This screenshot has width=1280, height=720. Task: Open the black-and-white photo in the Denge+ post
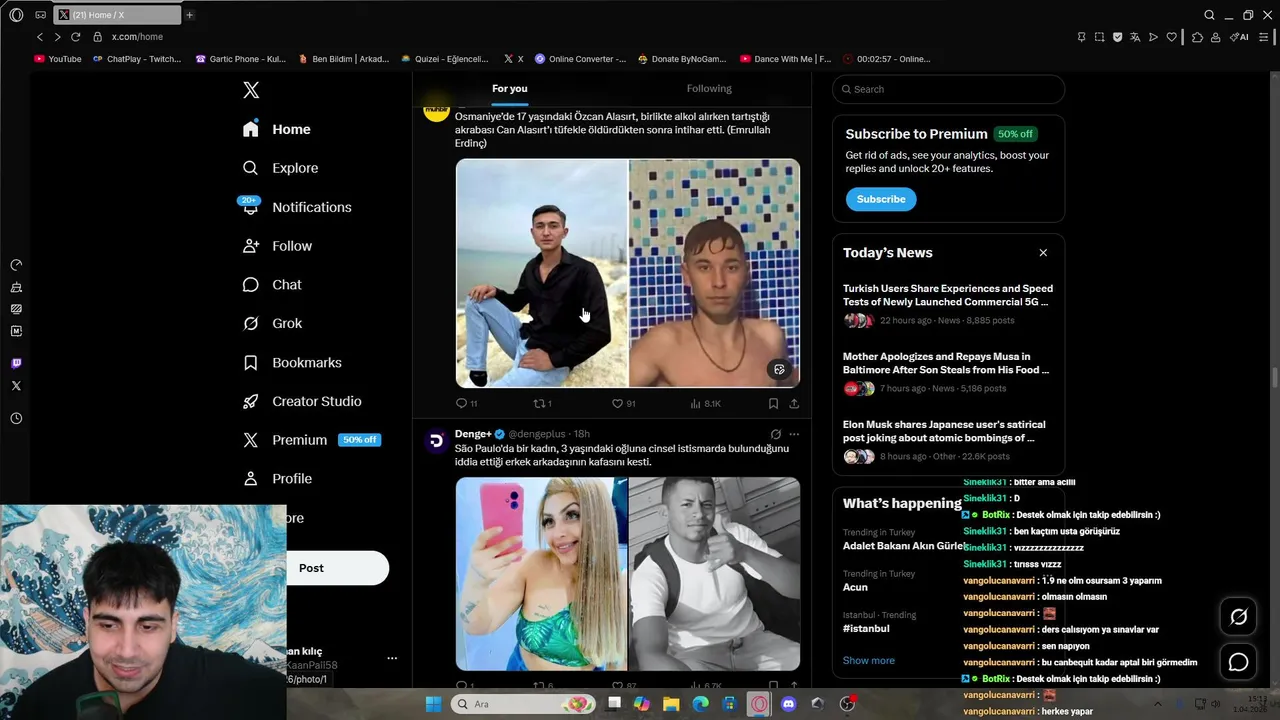(x=714, y=574)
